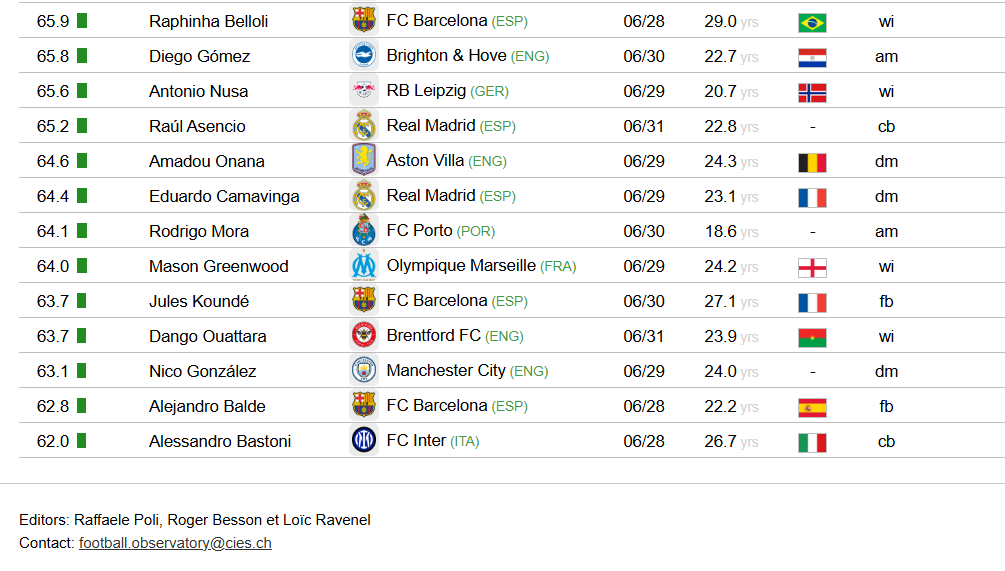Click the Olympique Marseille logo
Screen dimensions: 1005x571
tap(363, 265)
